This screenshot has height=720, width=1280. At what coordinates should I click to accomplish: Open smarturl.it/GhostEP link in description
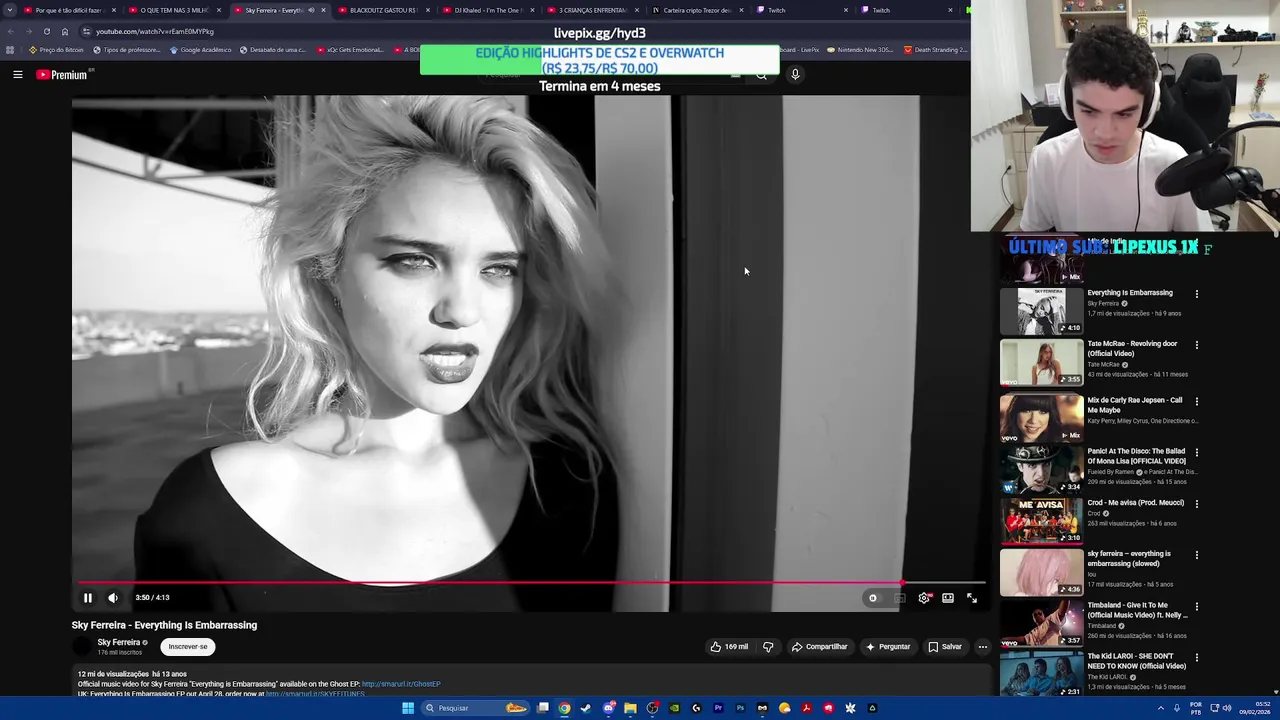tap(401, 684)
